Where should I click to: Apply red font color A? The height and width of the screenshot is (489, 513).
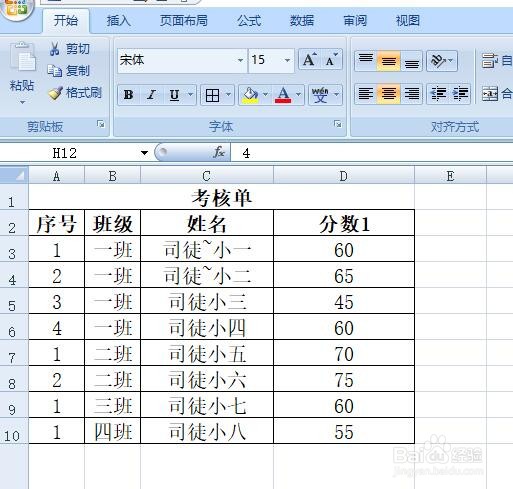[x=283, y=95]
